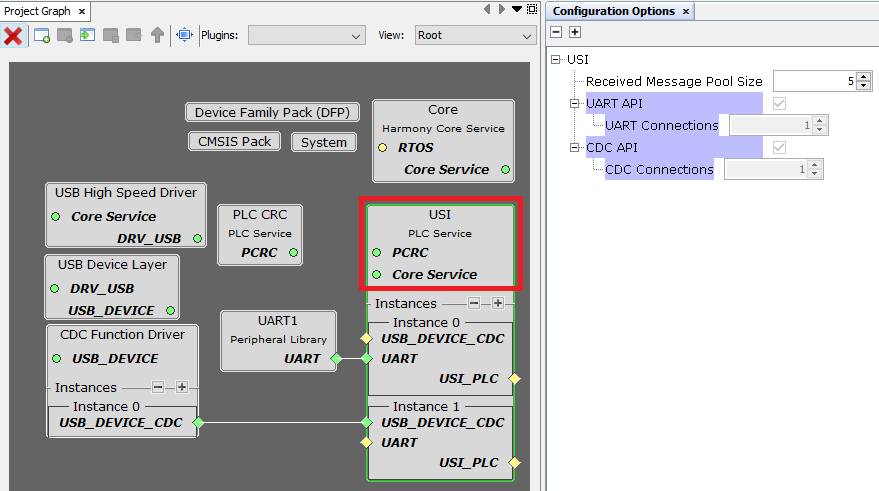Select the Device Family Pack (DFP) block
The width and height of the screenshot is (879, 491).
(271, 112)
